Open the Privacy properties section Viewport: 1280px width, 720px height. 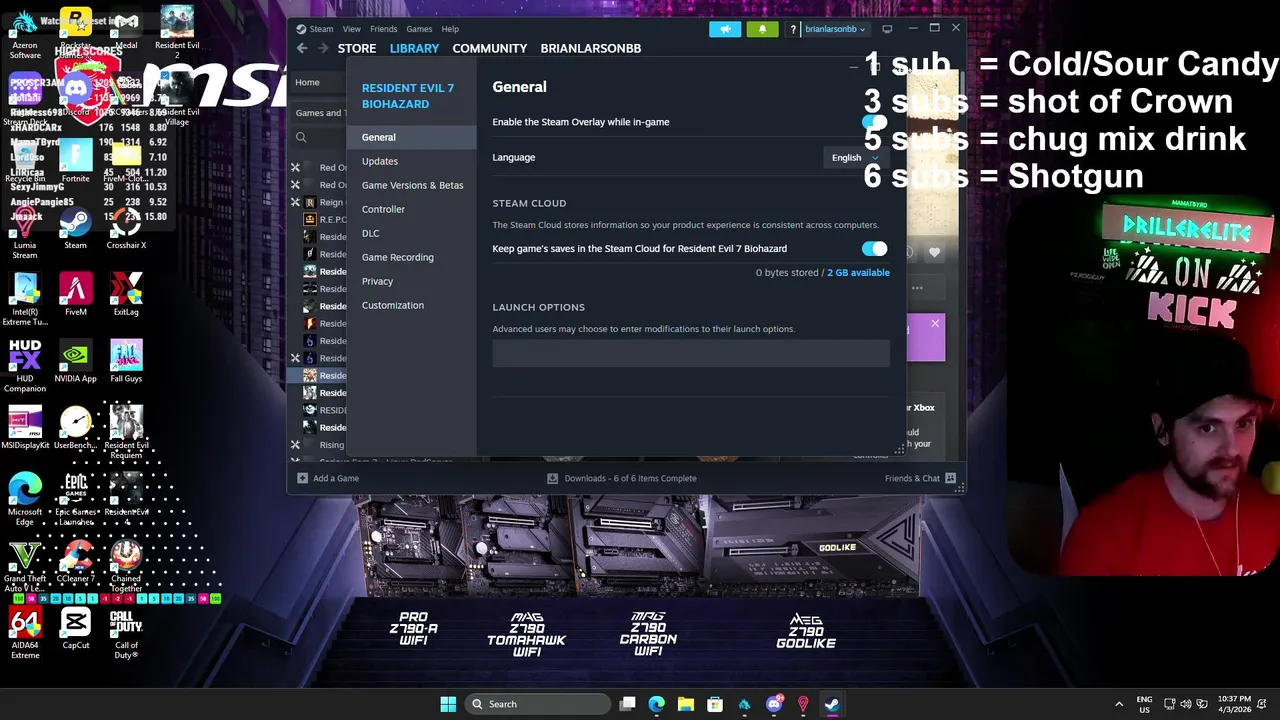(x=411, y=281)
